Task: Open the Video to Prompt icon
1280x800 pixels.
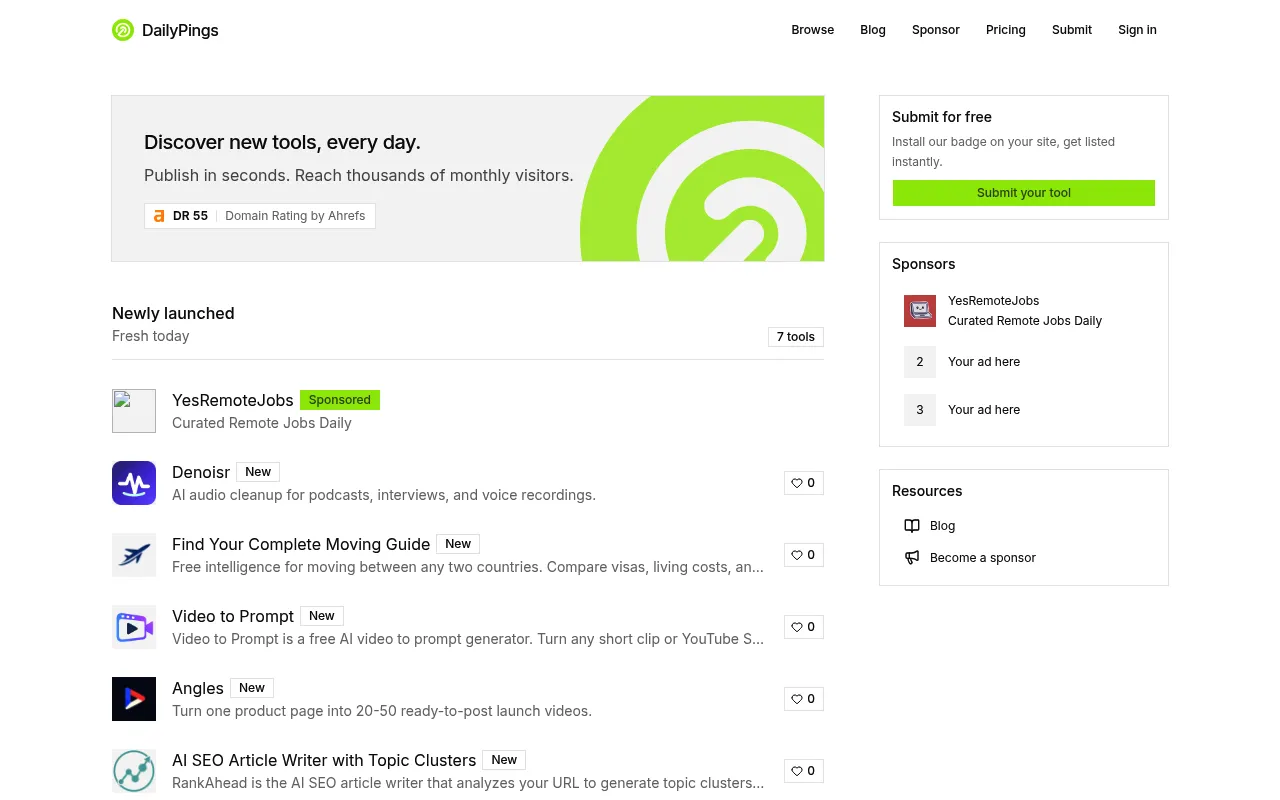Action: pyautogui.click(x=134, y=627)
